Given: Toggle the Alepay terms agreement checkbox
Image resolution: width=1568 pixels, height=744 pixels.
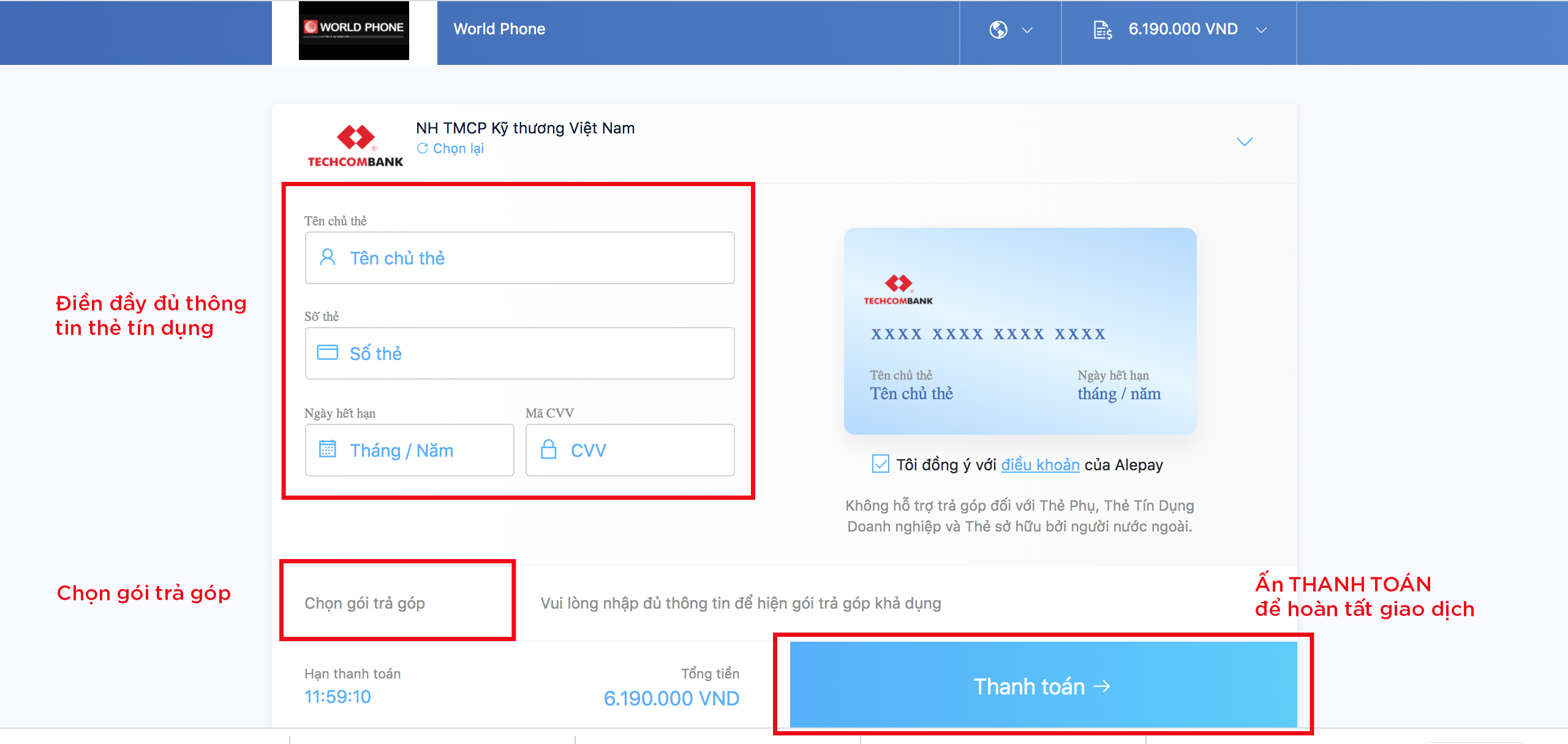Looking at the screenshot, I should pos(880,464).
